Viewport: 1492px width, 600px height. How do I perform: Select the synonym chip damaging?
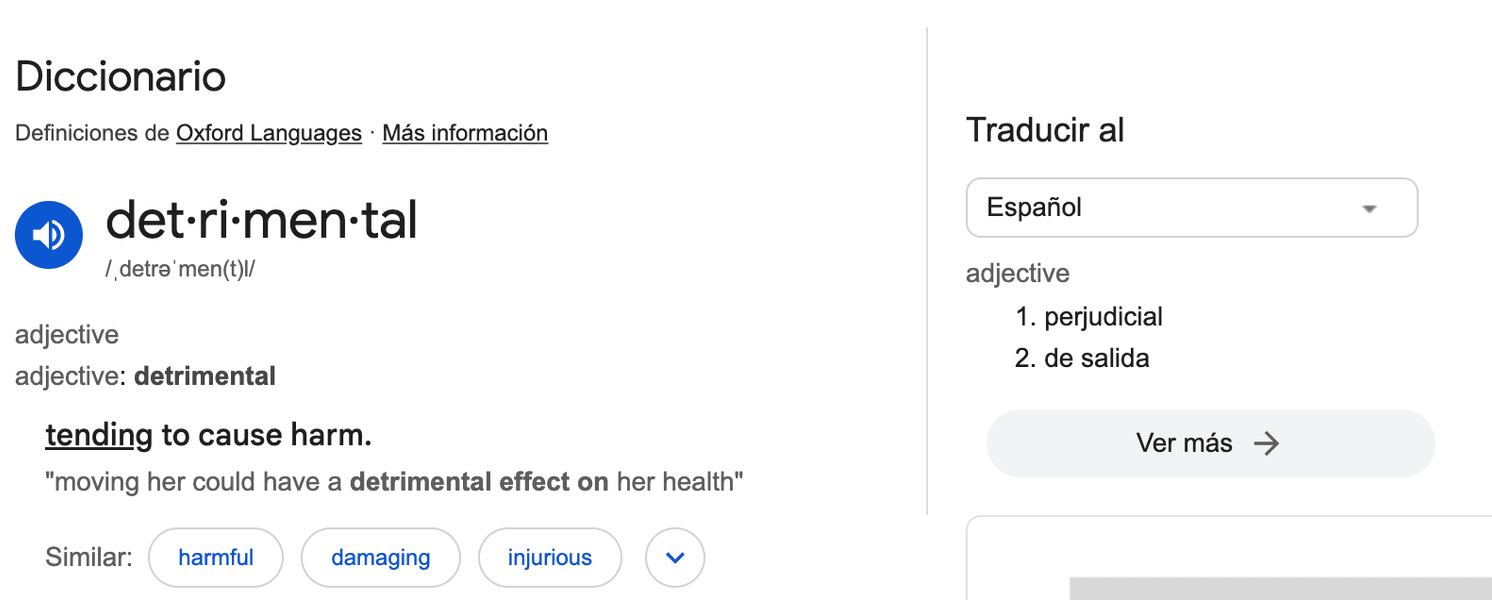[381, 557]
